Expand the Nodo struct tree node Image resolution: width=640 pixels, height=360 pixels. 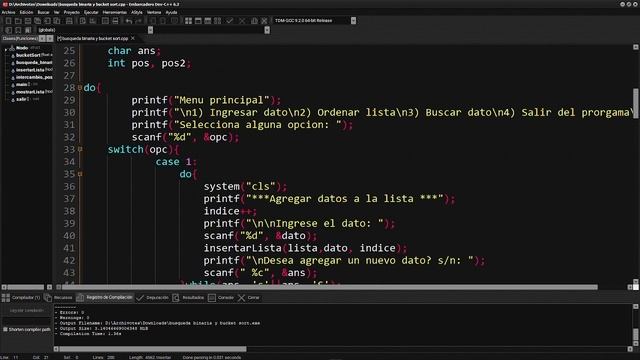point(6,49)
